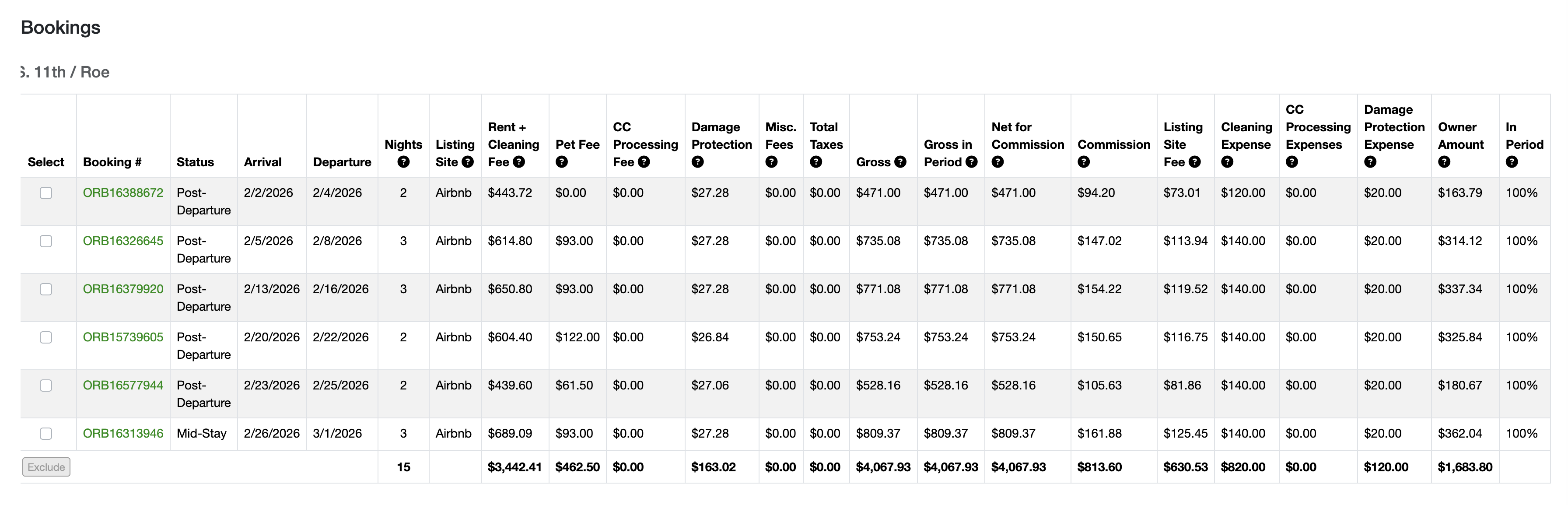Screen dimensions: 1568x505
Task: Click help icon under Total Taxes header
Action: 815,162
